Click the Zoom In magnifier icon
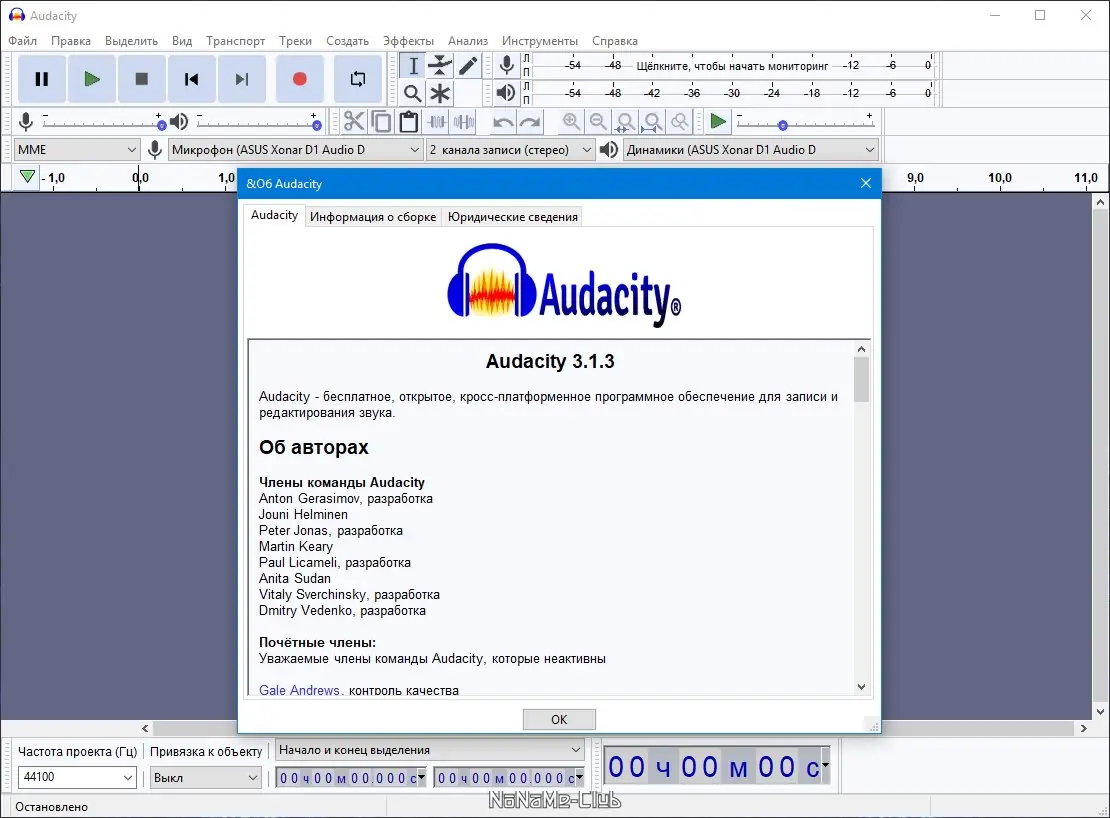1110x818 pixels. point(571,122)
